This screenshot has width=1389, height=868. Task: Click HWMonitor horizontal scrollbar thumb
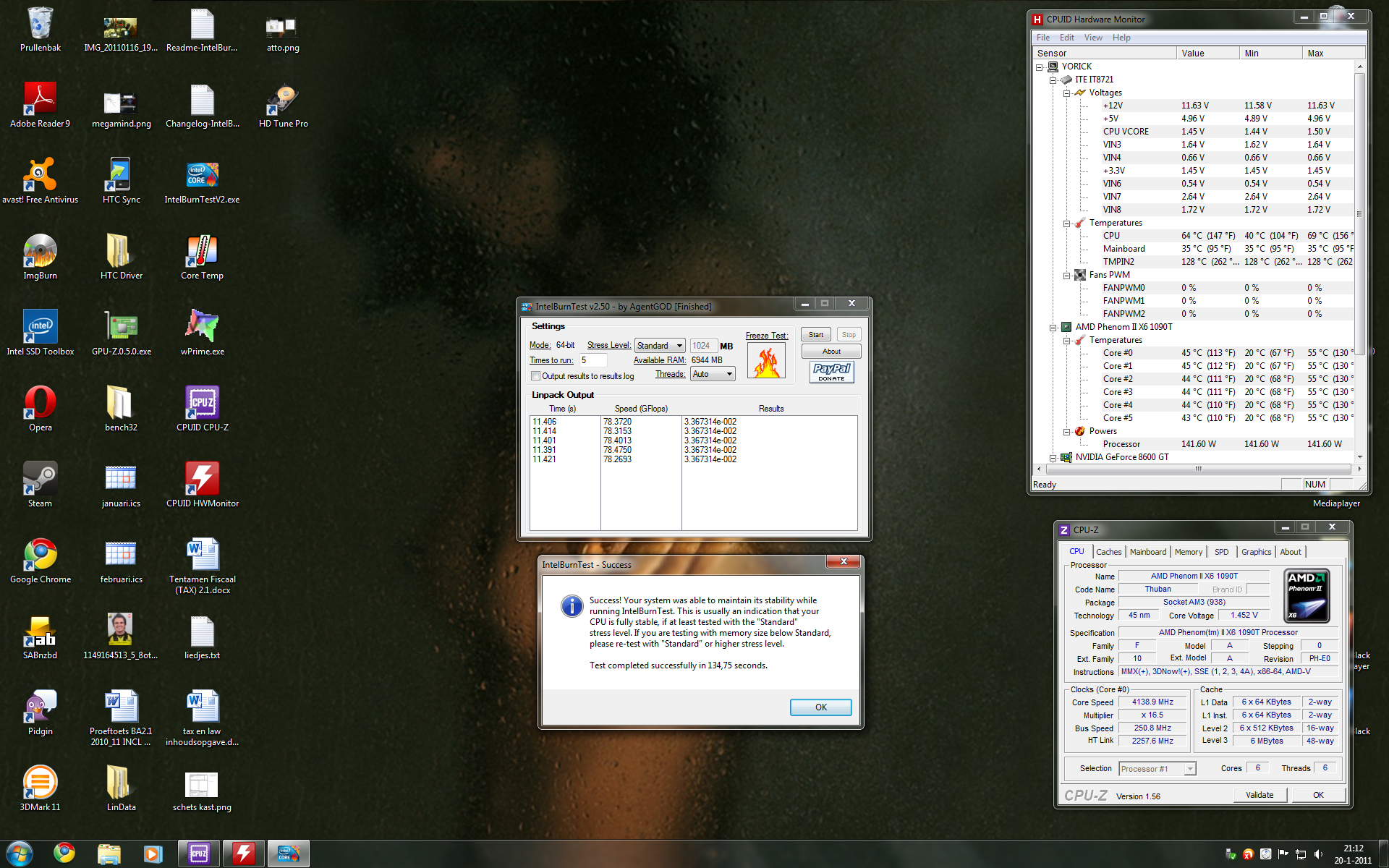pyautogui.click(x=1198, y=469)
